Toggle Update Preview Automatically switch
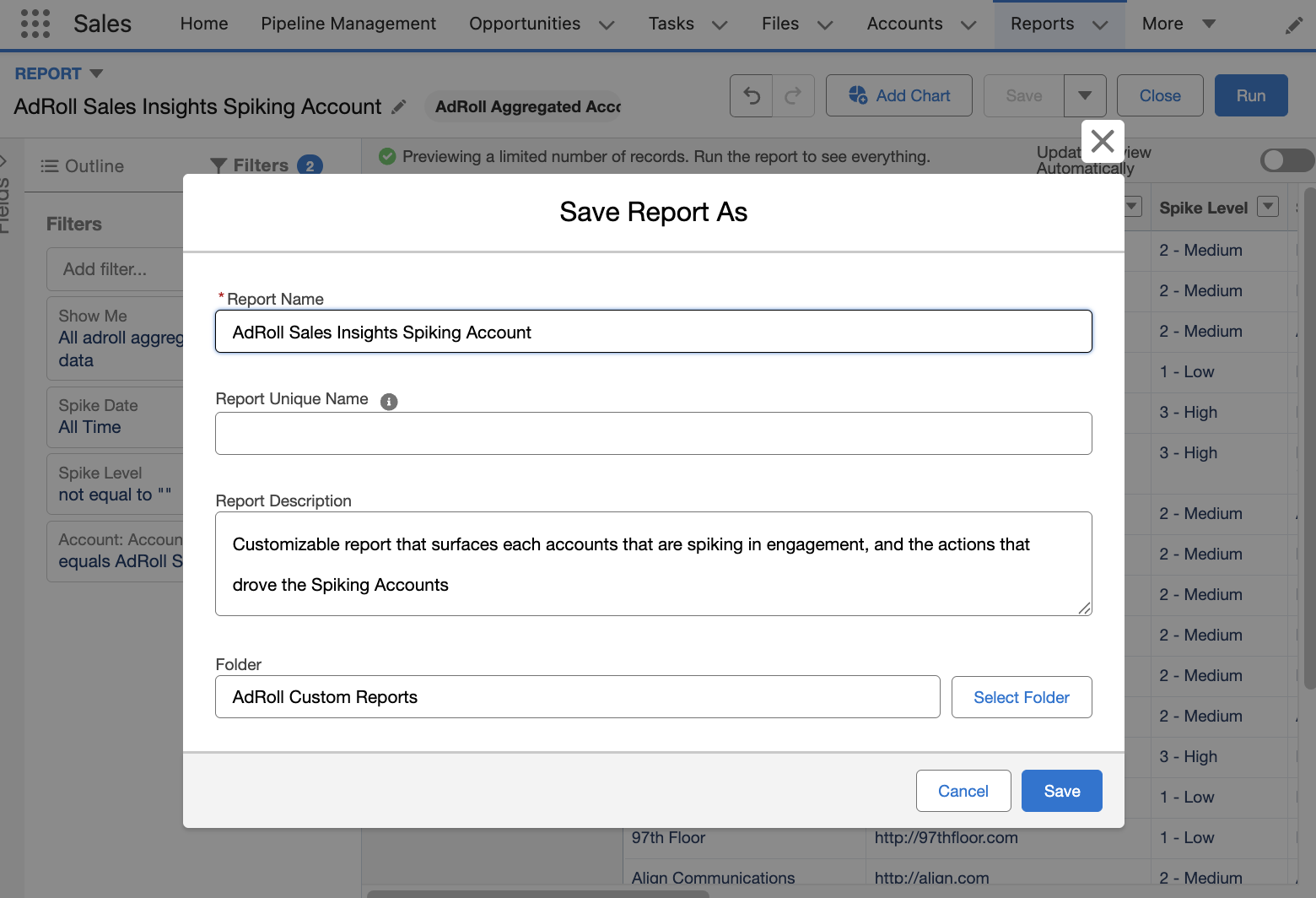 (x=1286, y=160)
